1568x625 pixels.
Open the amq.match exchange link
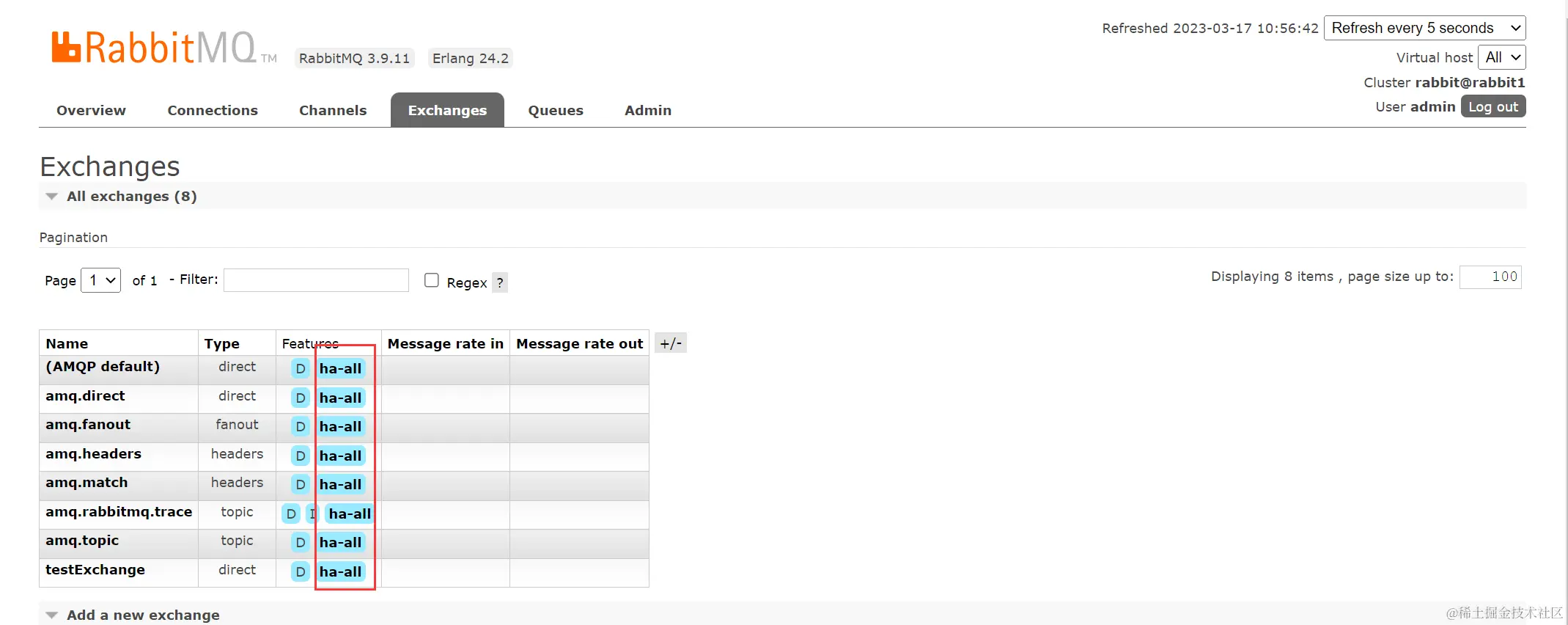coord(87,482)
